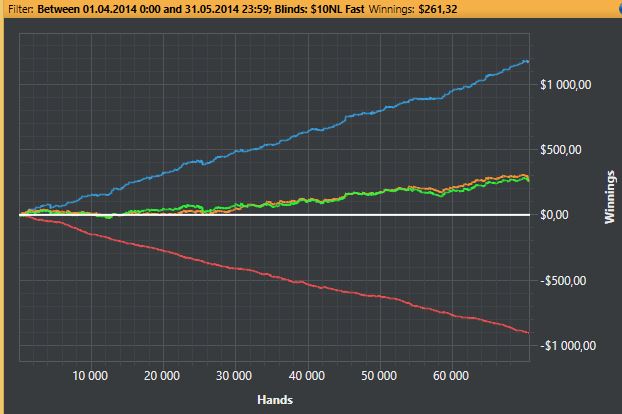Screen dimensions: 622x414
Task: Click the filter date range text
Action: point(154,9)
